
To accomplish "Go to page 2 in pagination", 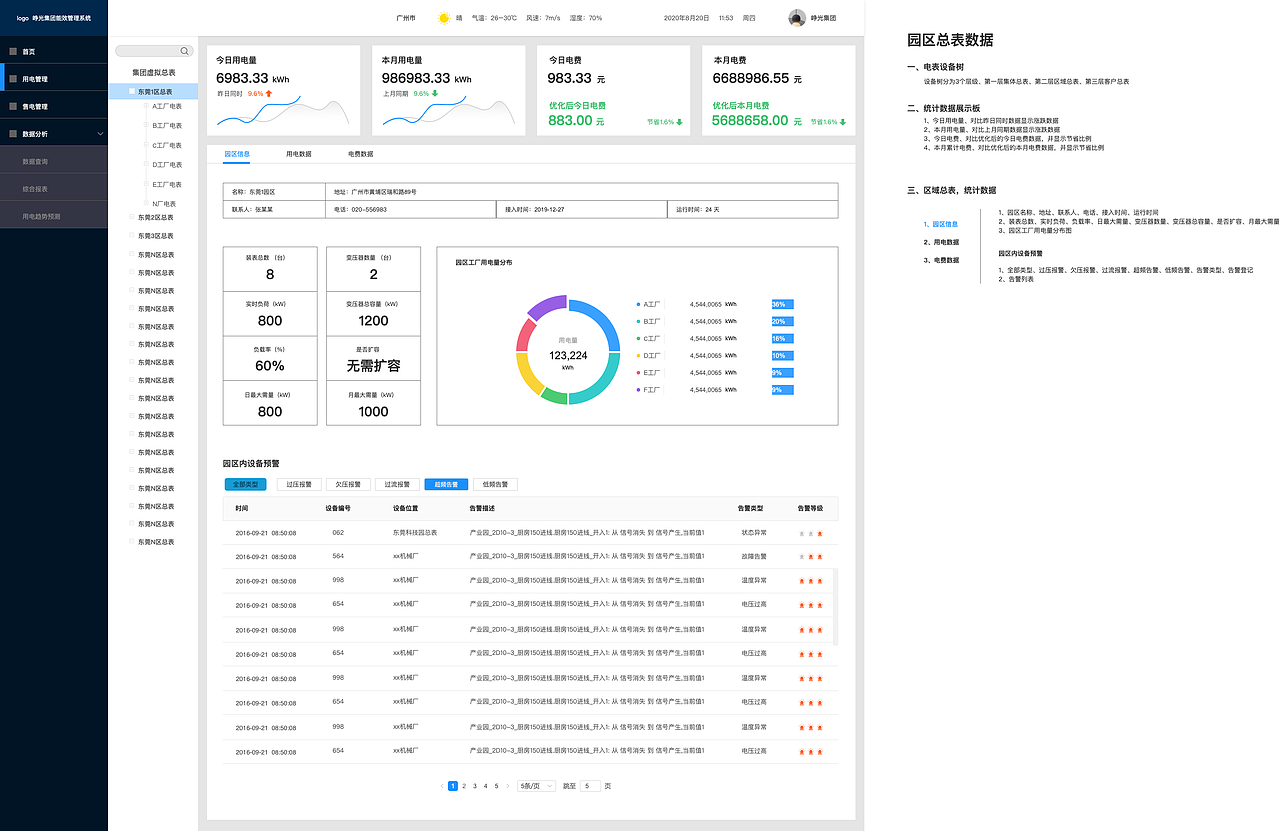I will (x=464, y=786).
